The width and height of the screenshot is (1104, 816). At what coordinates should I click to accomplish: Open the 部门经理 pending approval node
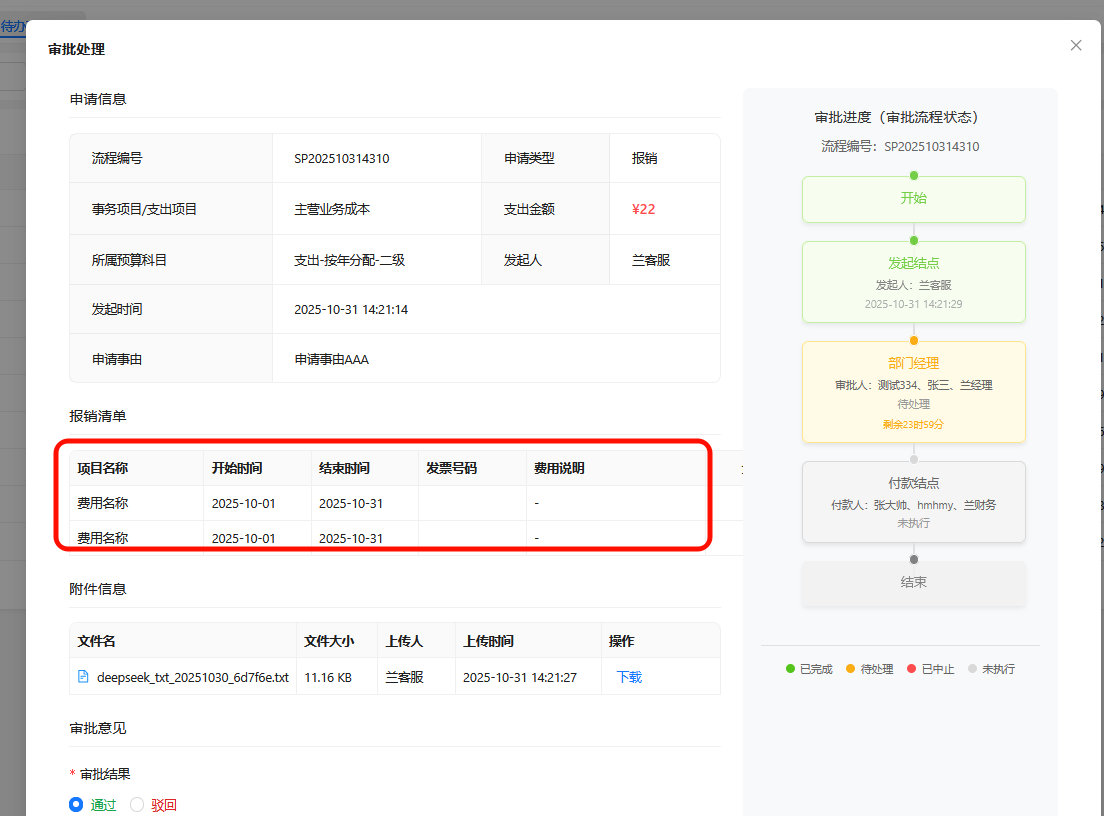click(914, 392)
